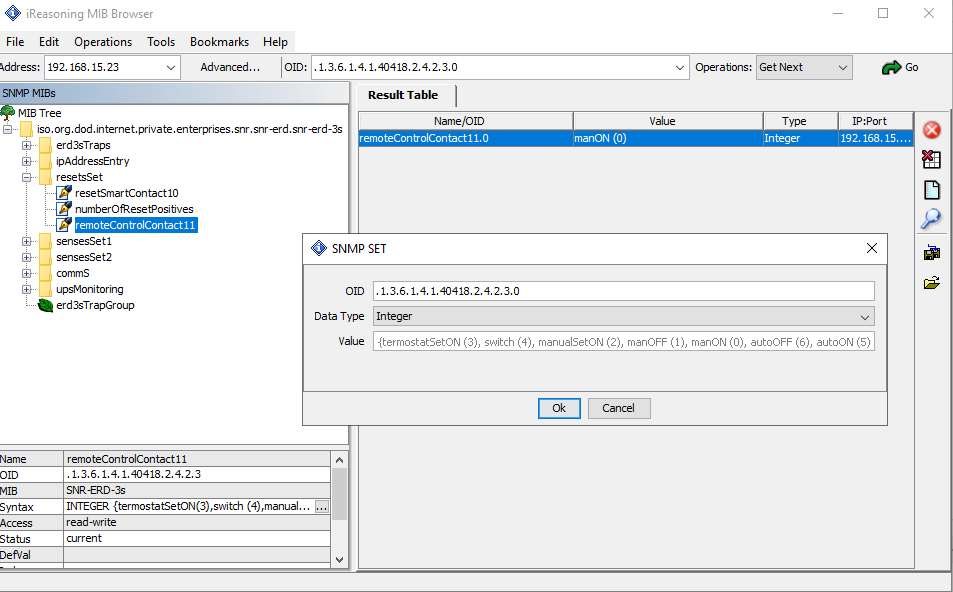Click the Syntax ellipsis button

[322, 507]
